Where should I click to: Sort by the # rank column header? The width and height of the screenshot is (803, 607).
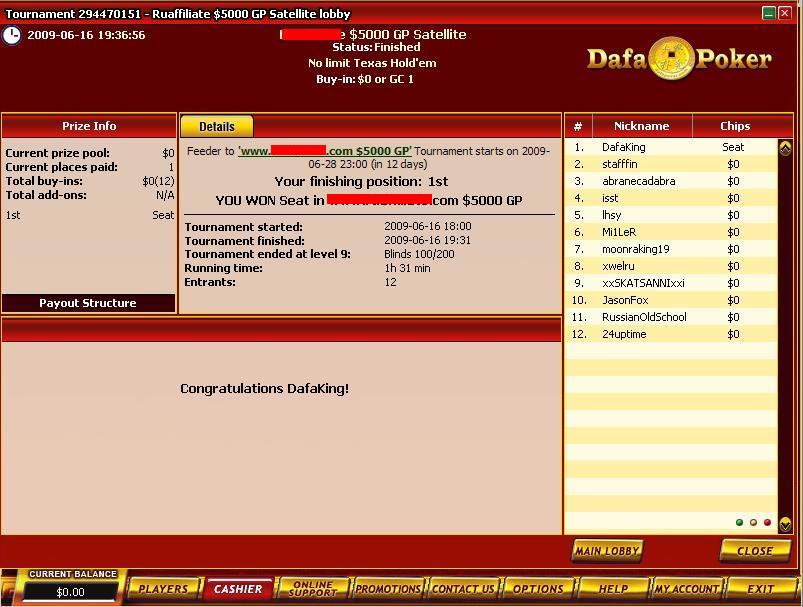coord(578,126)
